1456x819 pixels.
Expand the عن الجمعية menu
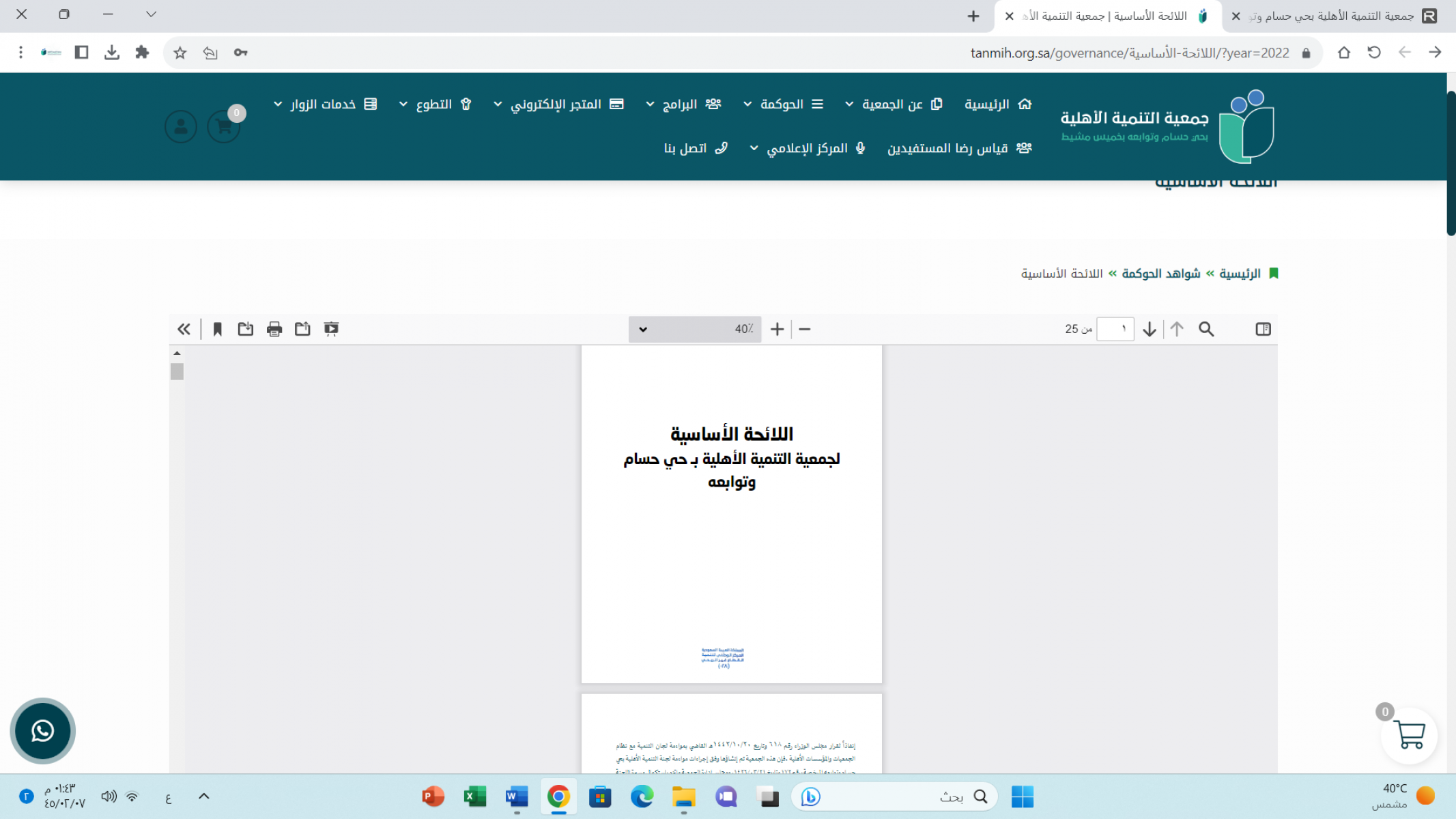coord(894,104)
